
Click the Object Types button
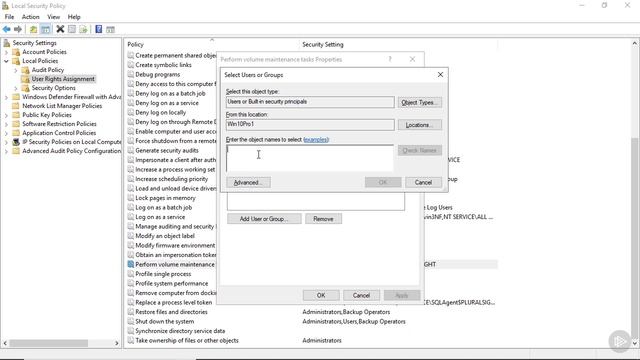[420, 102]
